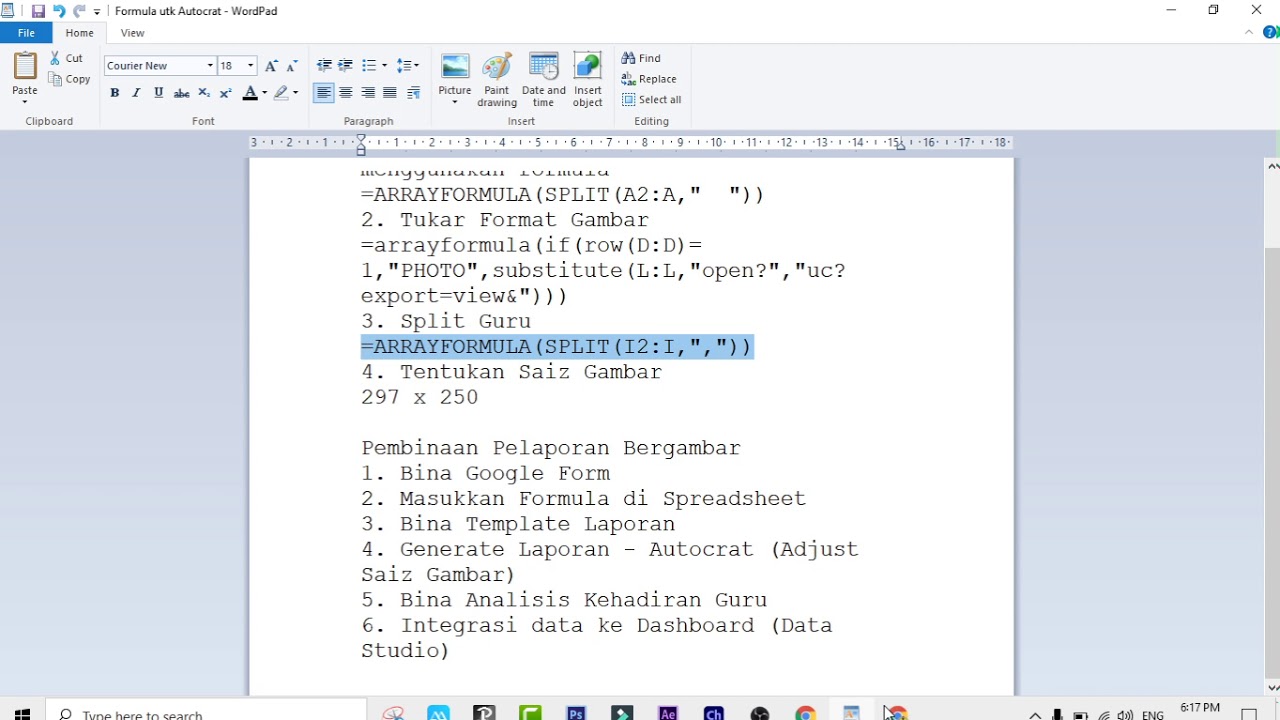Cut the selected text

pyautogui.click(x=67, y=58)
